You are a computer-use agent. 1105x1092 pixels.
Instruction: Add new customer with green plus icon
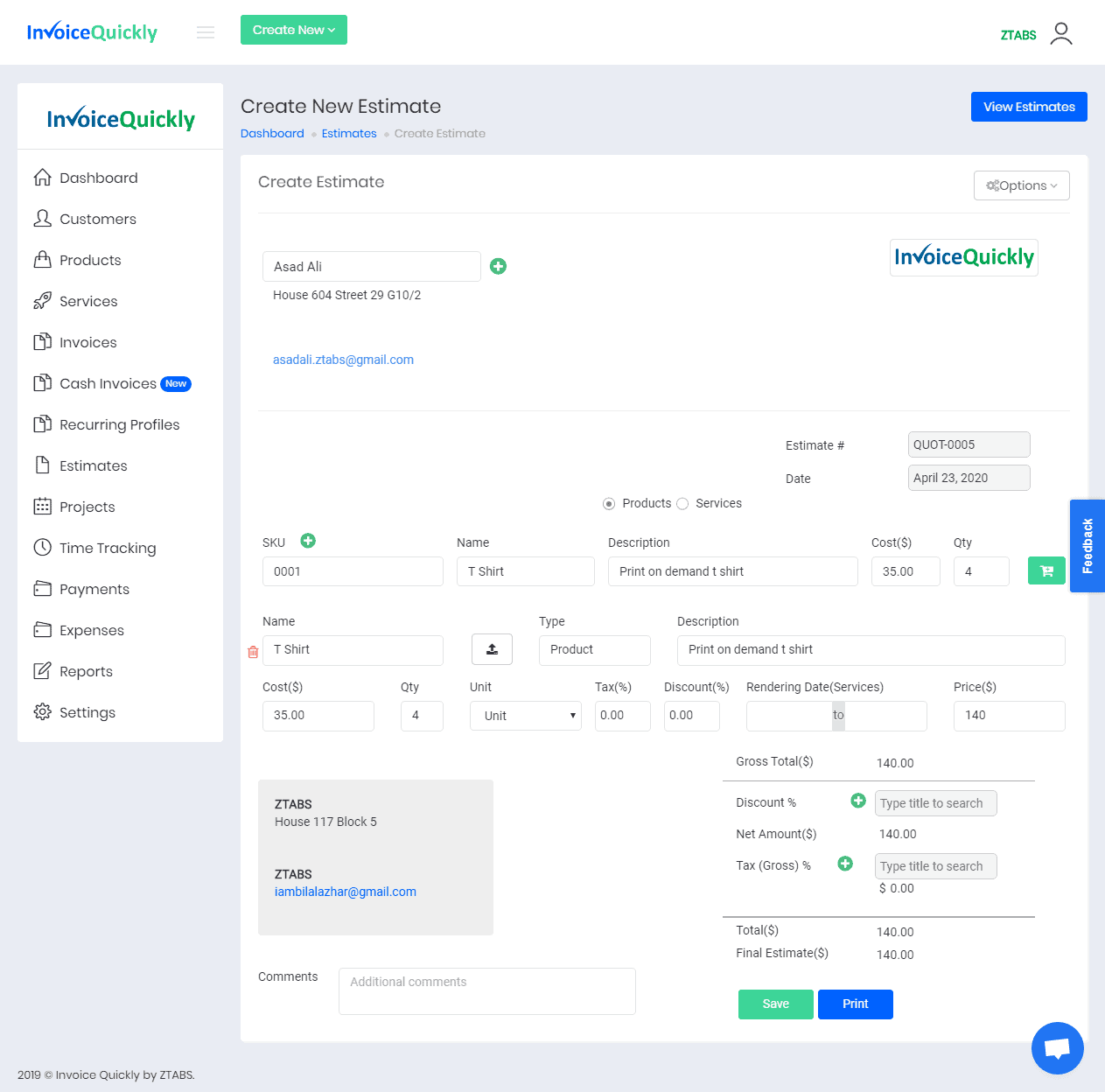[x=498, y=266]
